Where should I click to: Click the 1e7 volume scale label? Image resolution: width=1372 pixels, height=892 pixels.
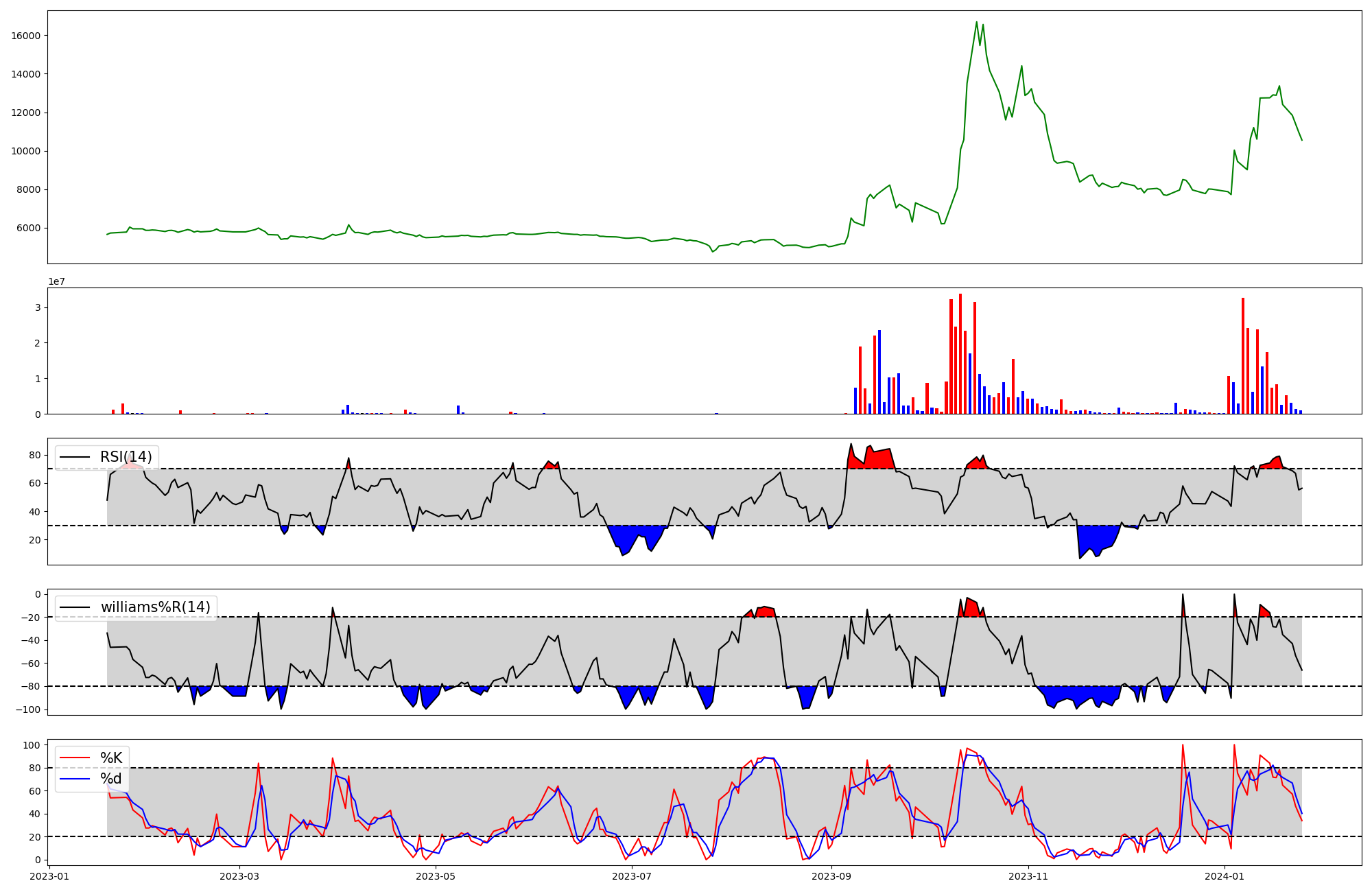point(56,282)
